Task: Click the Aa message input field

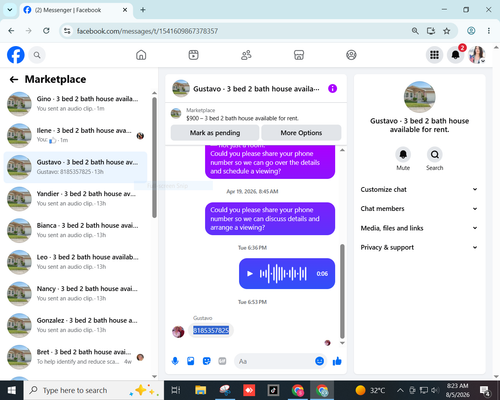Action: (x=275, y=361)
